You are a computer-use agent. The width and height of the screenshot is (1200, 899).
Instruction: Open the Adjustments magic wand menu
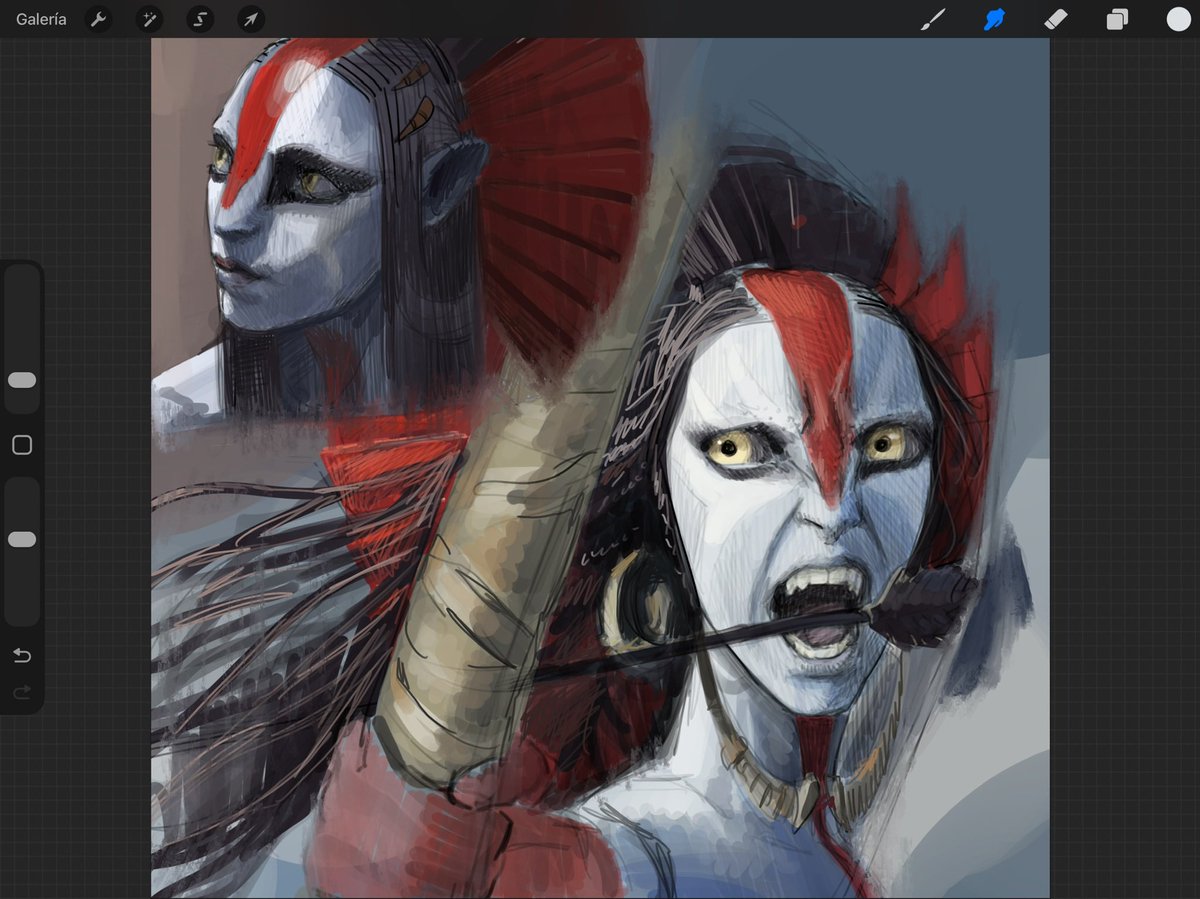pos(149,19)
